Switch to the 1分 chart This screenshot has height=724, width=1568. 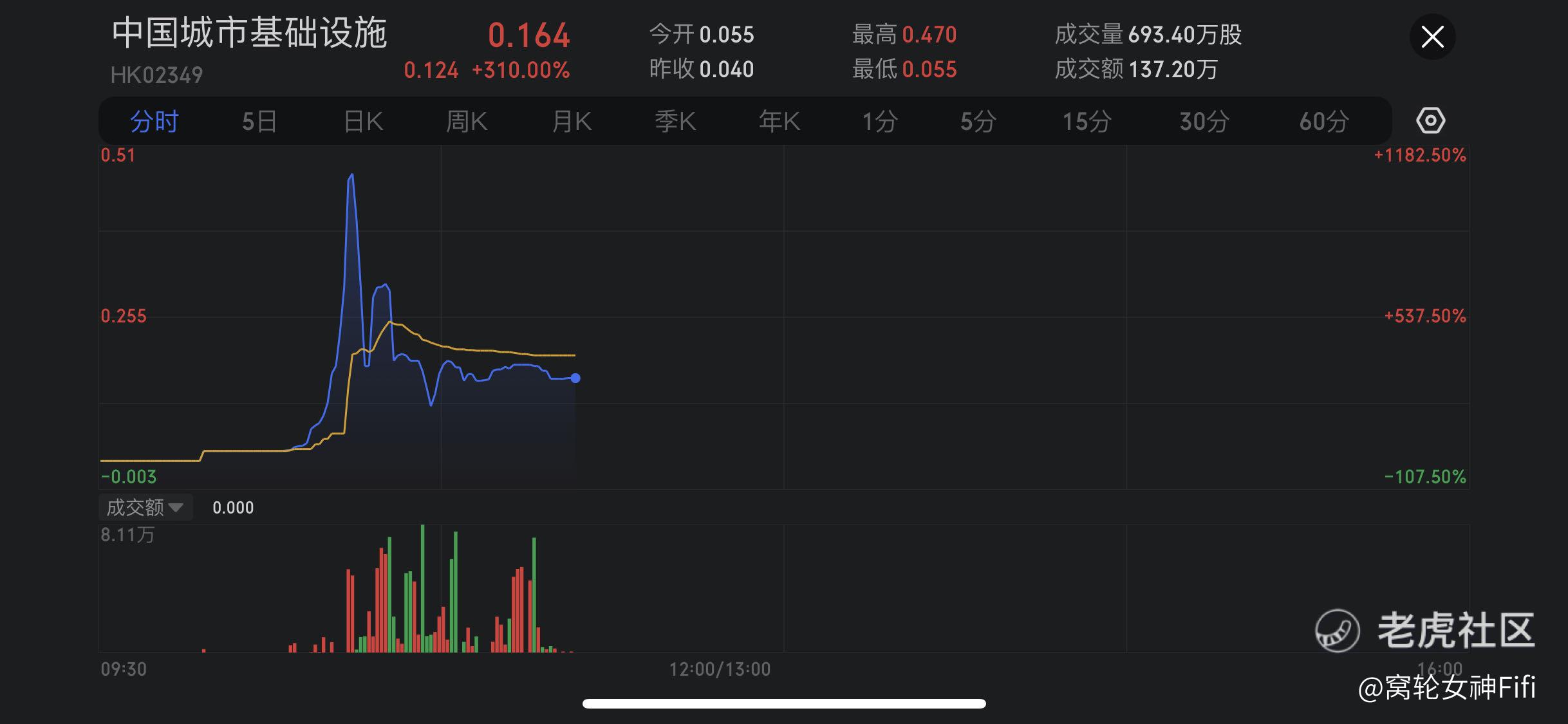[x=880, y=121]
